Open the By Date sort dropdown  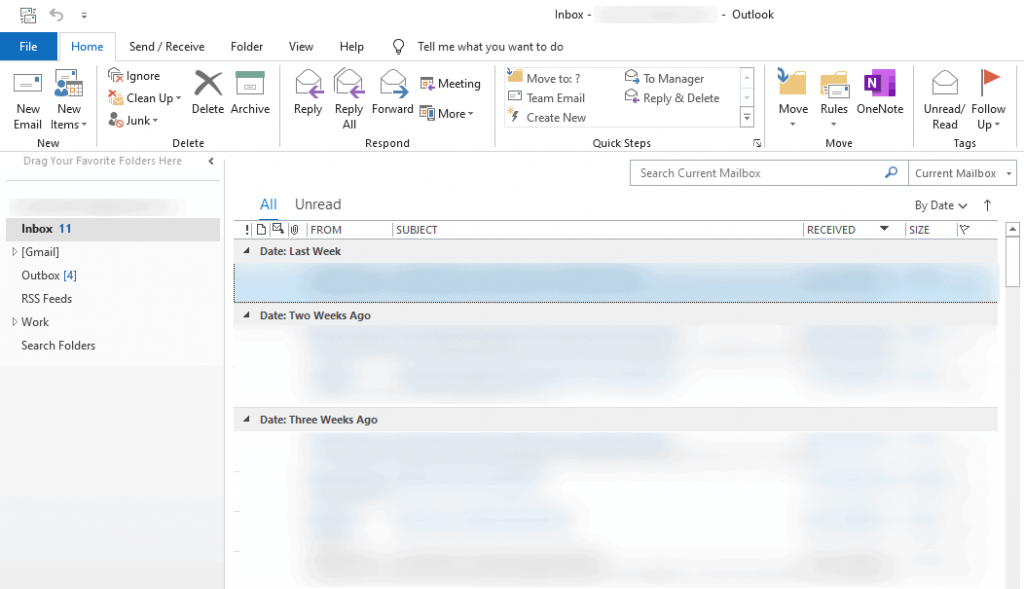click(938, 205)
